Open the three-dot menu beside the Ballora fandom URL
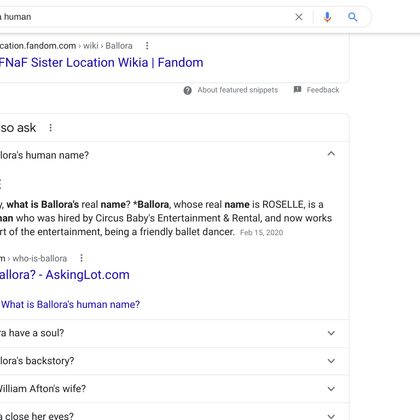 [147, 46]
